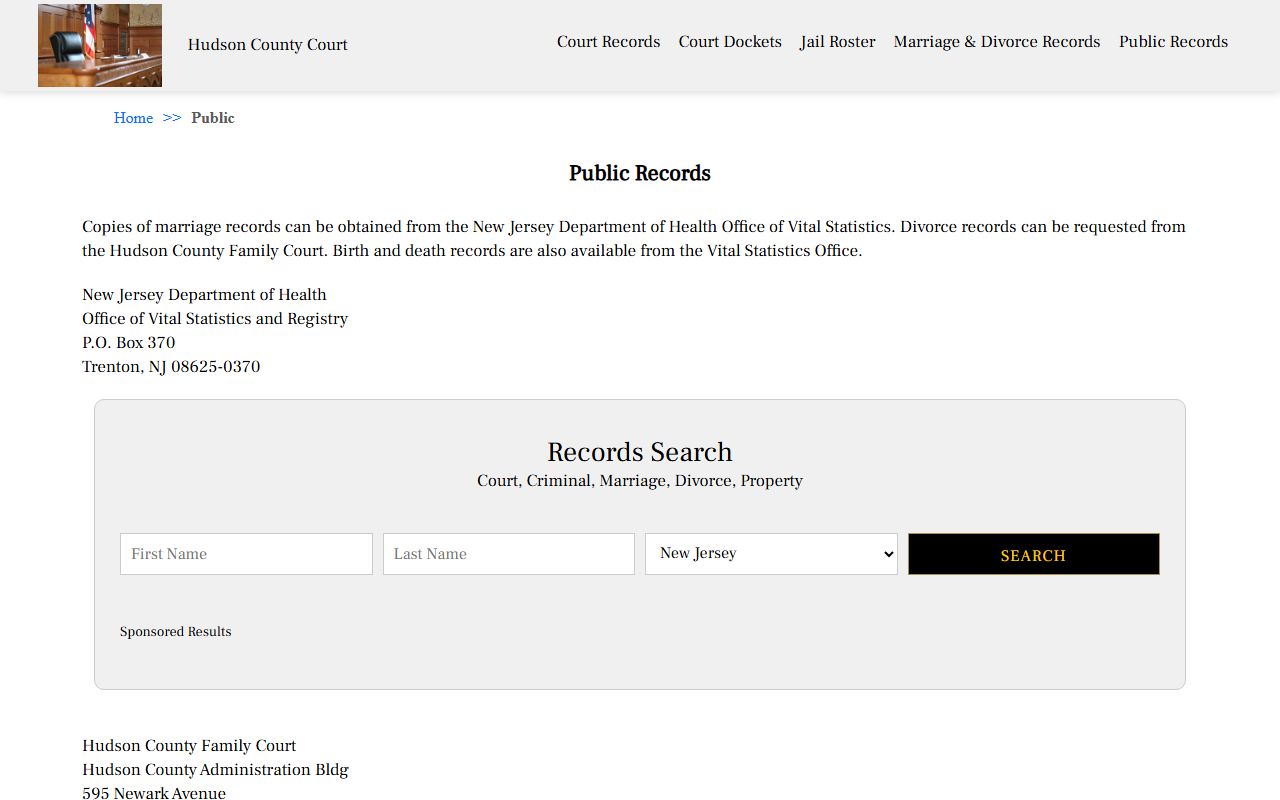1280x800 pixels.
Task: Focus the Last Name input field
Action: point(508,554)
